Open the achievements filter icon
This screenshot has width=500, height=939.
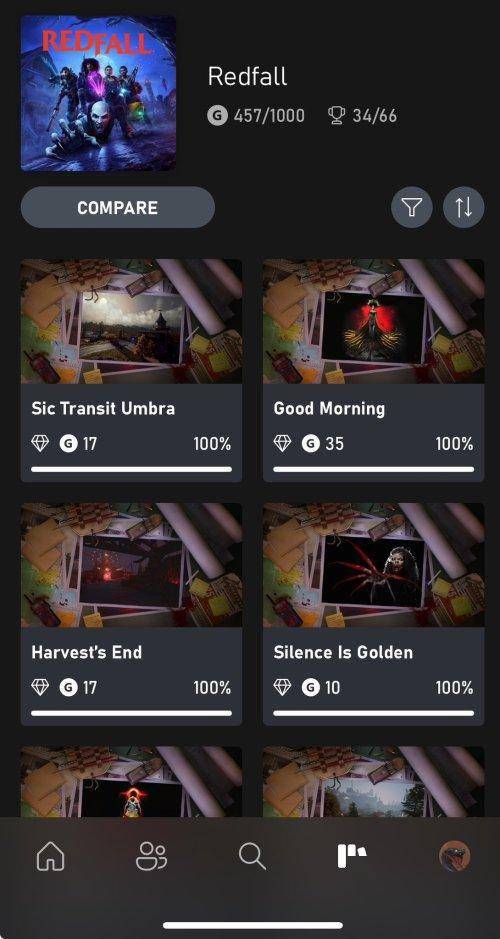click(411, 207)
